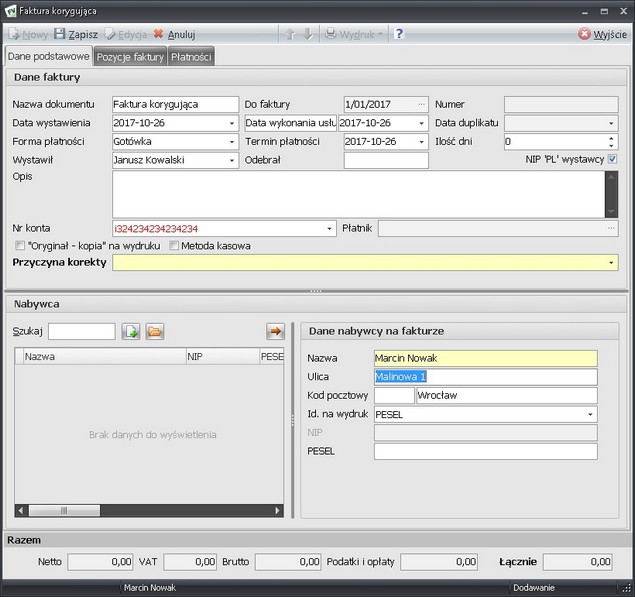Open the Przyczyna korekty dropdown
Viewport: 635px width, 597px height.
tap(611, 263)
